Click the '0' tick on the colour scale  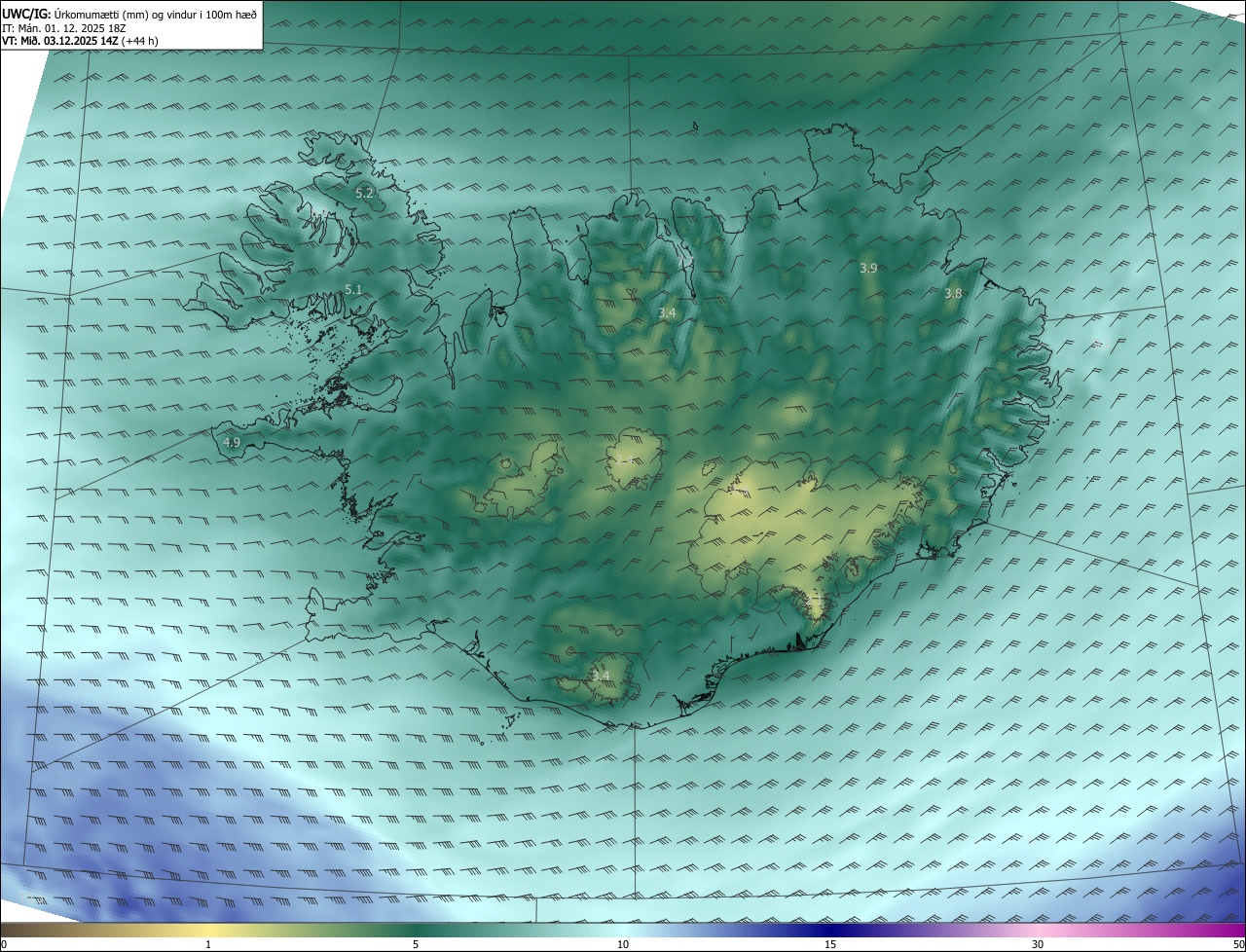3,944
